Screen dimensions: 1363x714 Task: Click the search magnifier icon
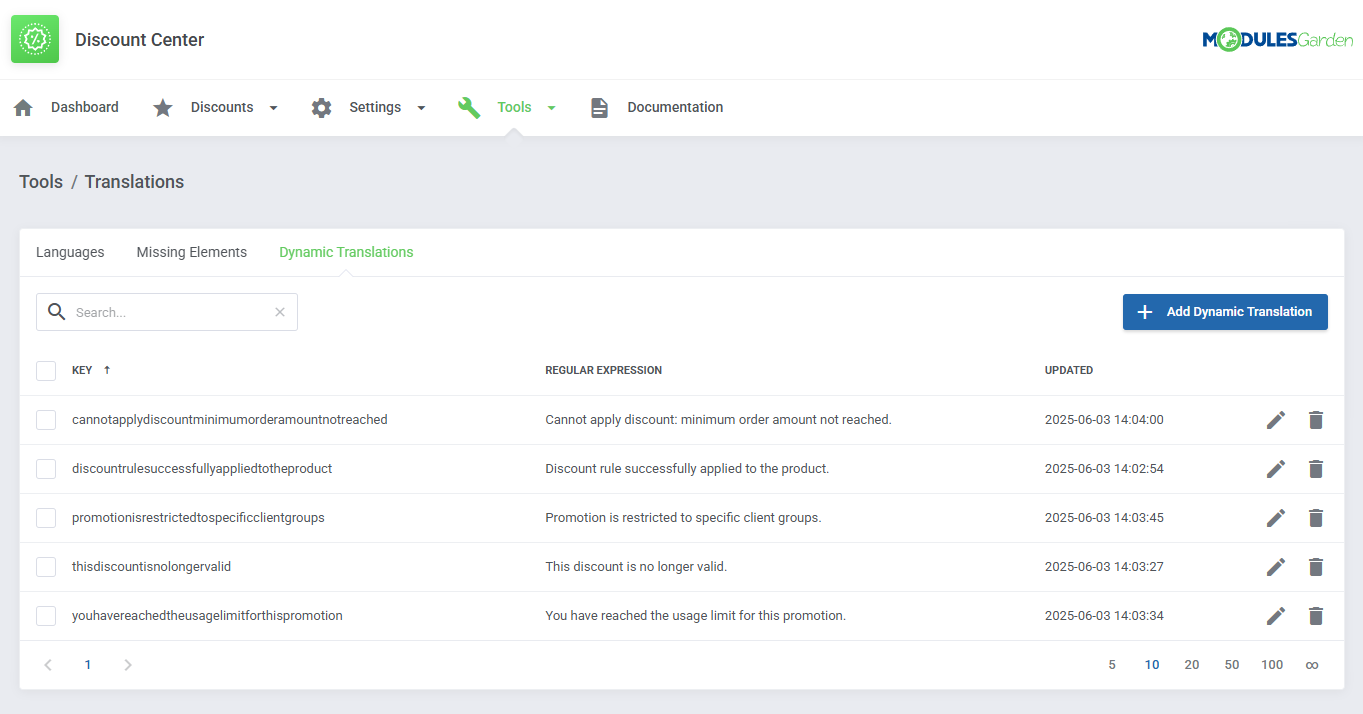tap(57, 311)
